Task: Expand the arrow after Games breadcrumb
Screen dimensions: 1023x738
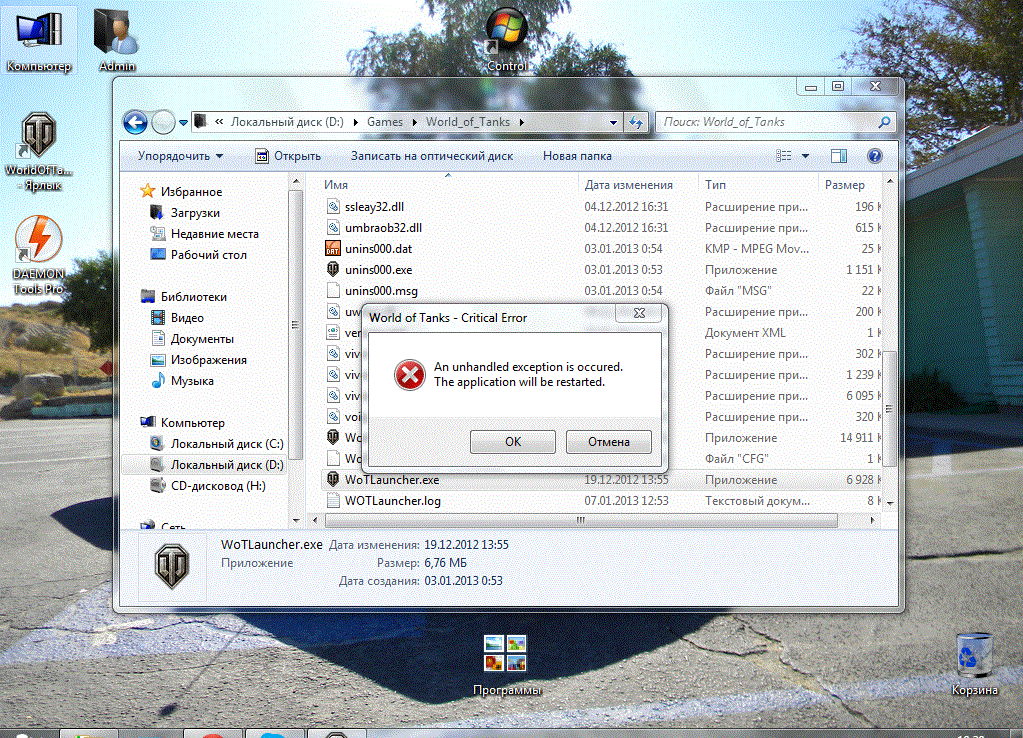Action: [414, 122]
